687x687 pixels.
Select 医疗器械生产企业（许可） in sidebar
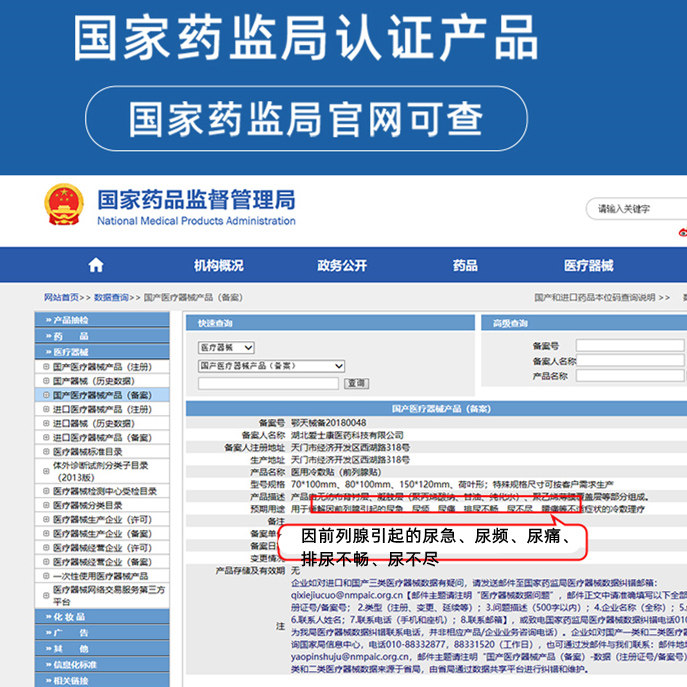[102, 520]
